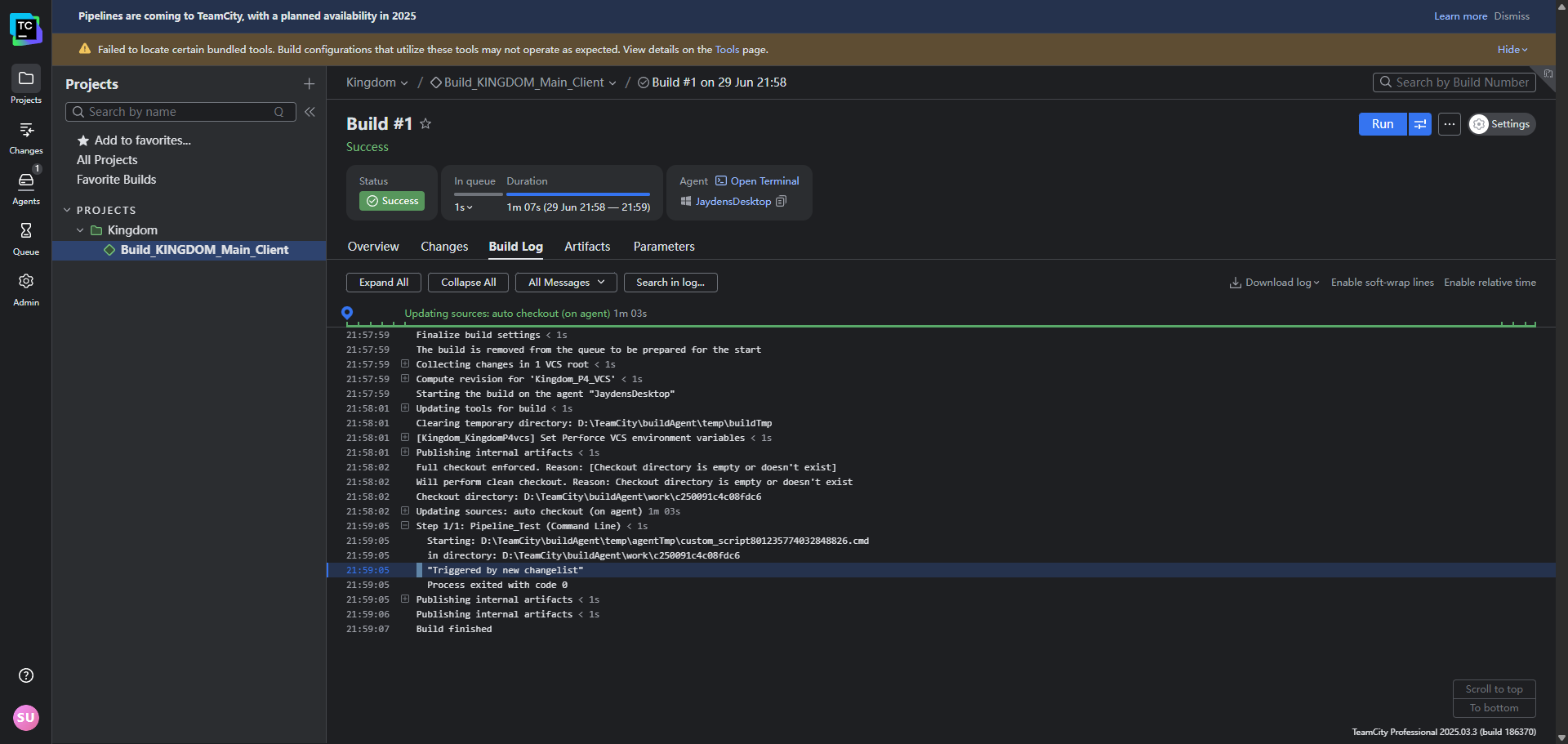Open Favorite Builds in sidebar

coord(116,180)
